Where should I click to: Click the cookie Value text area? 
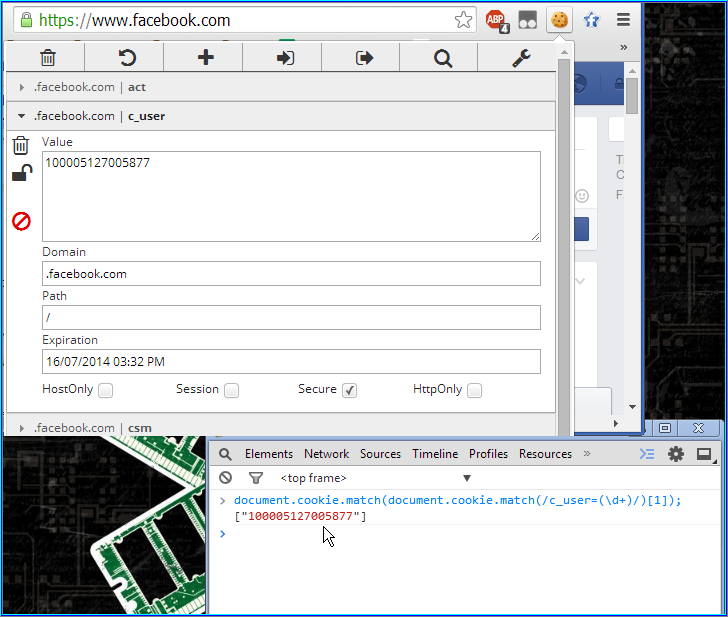coord(291,196)
